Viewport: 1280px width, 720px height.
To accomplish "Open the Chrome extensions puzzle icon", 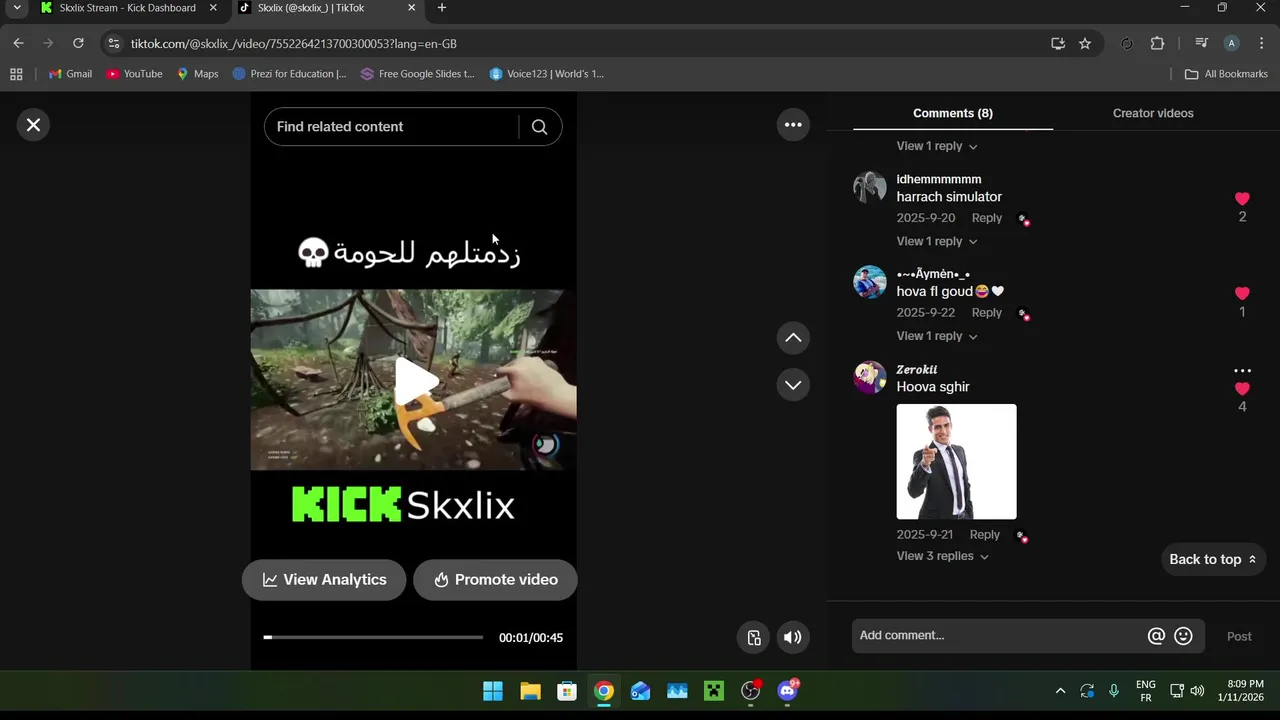I will pyautogui.click(x=1158, y=44).
